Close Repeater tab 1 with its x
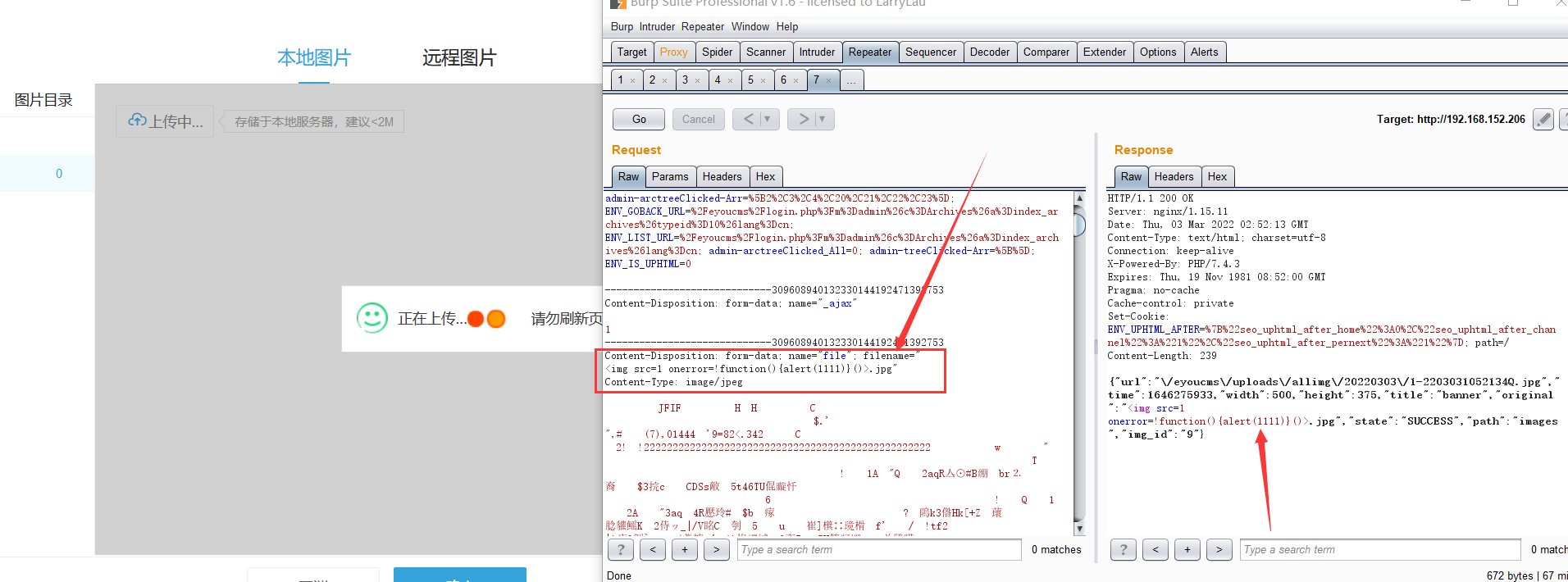Image resolution: width=1568 pixels, height=582 pixels. click(x=632, y=80)
